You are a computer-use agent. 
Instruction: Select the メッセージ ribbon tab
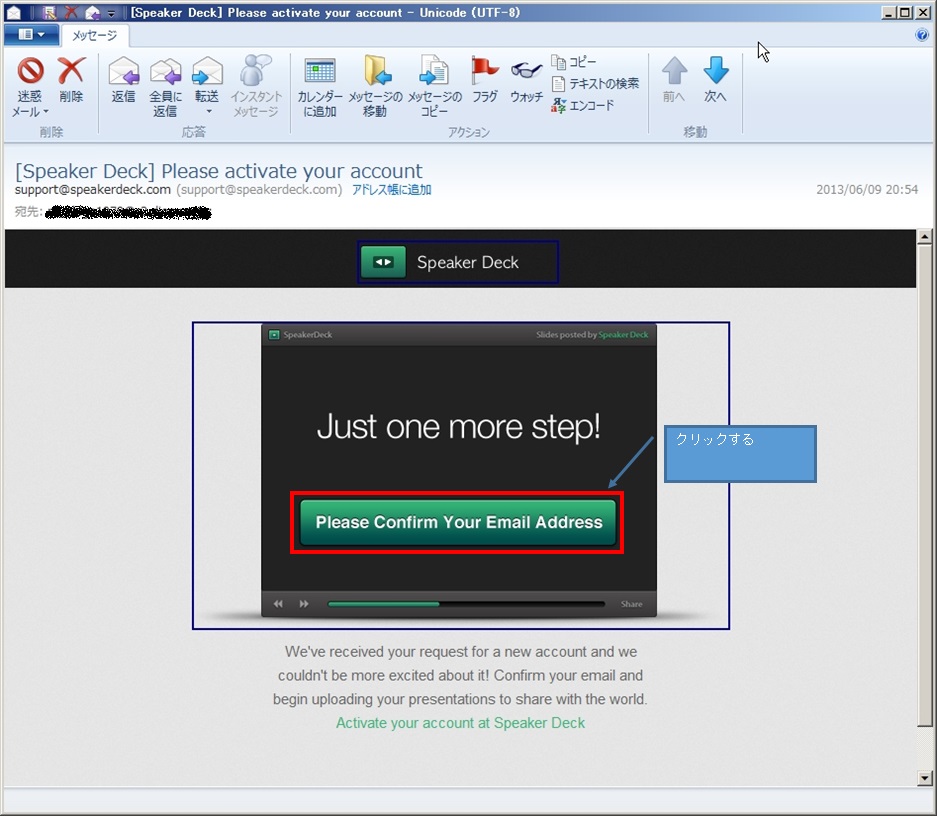[95, 35]
